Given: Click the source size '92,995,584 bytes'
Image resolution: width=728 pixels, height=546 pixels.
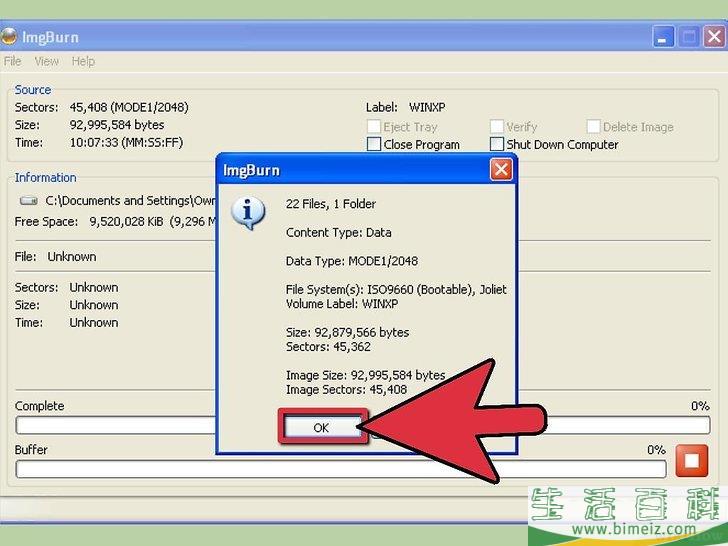Looking at the screenshot, I should [117, 125].
